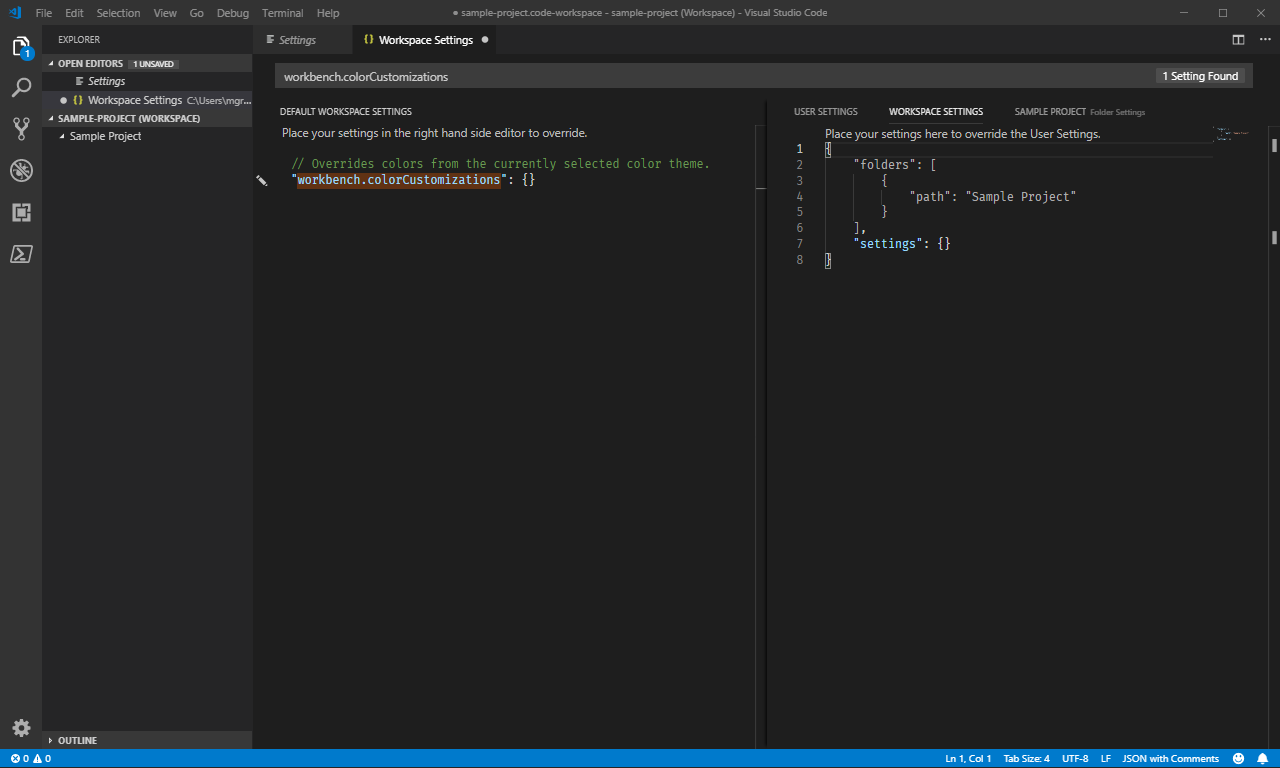This screenshot has height=768, width=1280.
Task: Open the Extensions view icon
Action: [21, 212]
